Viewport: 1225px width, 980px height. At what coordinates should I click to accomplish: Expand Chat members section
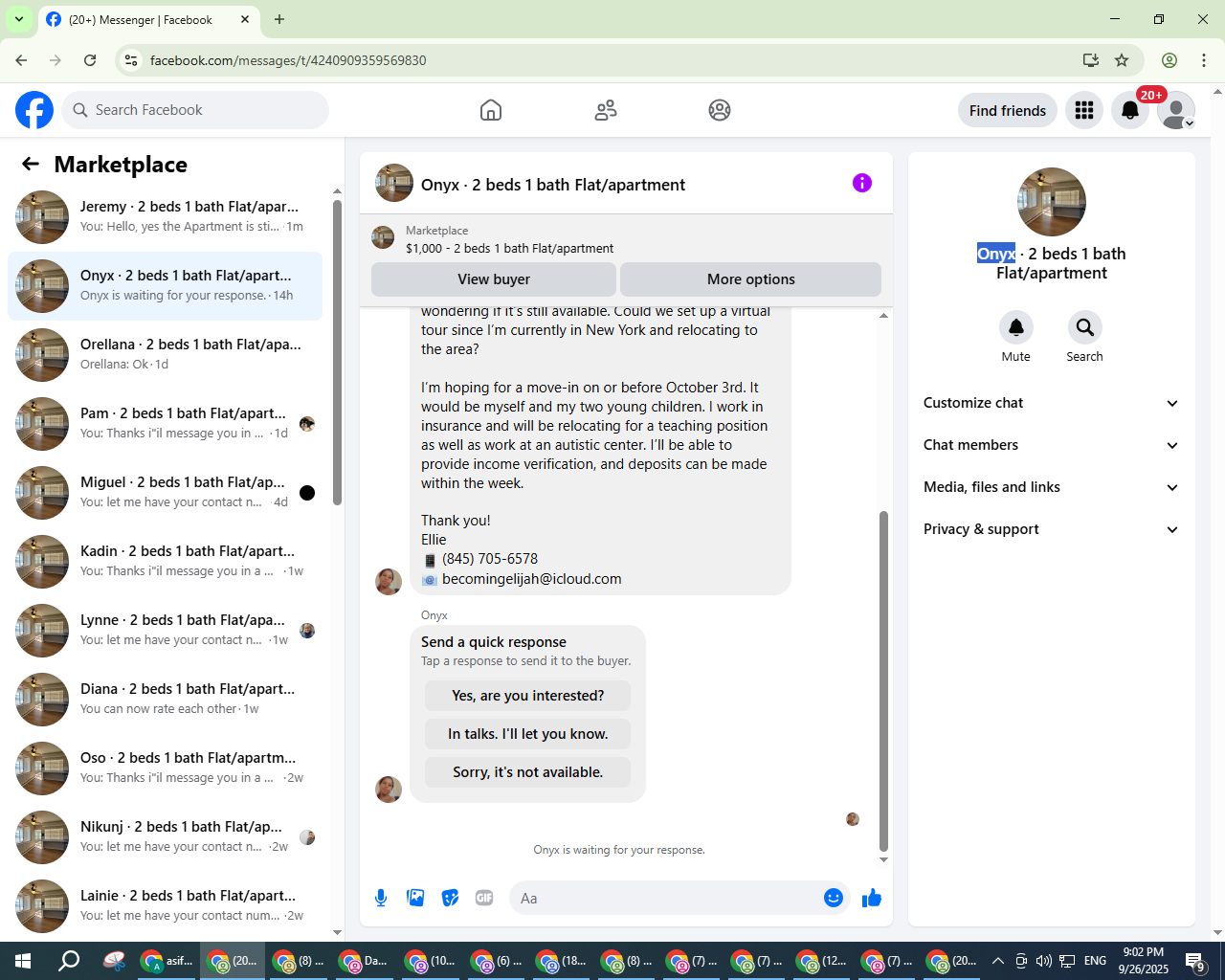coord(1052,445)
